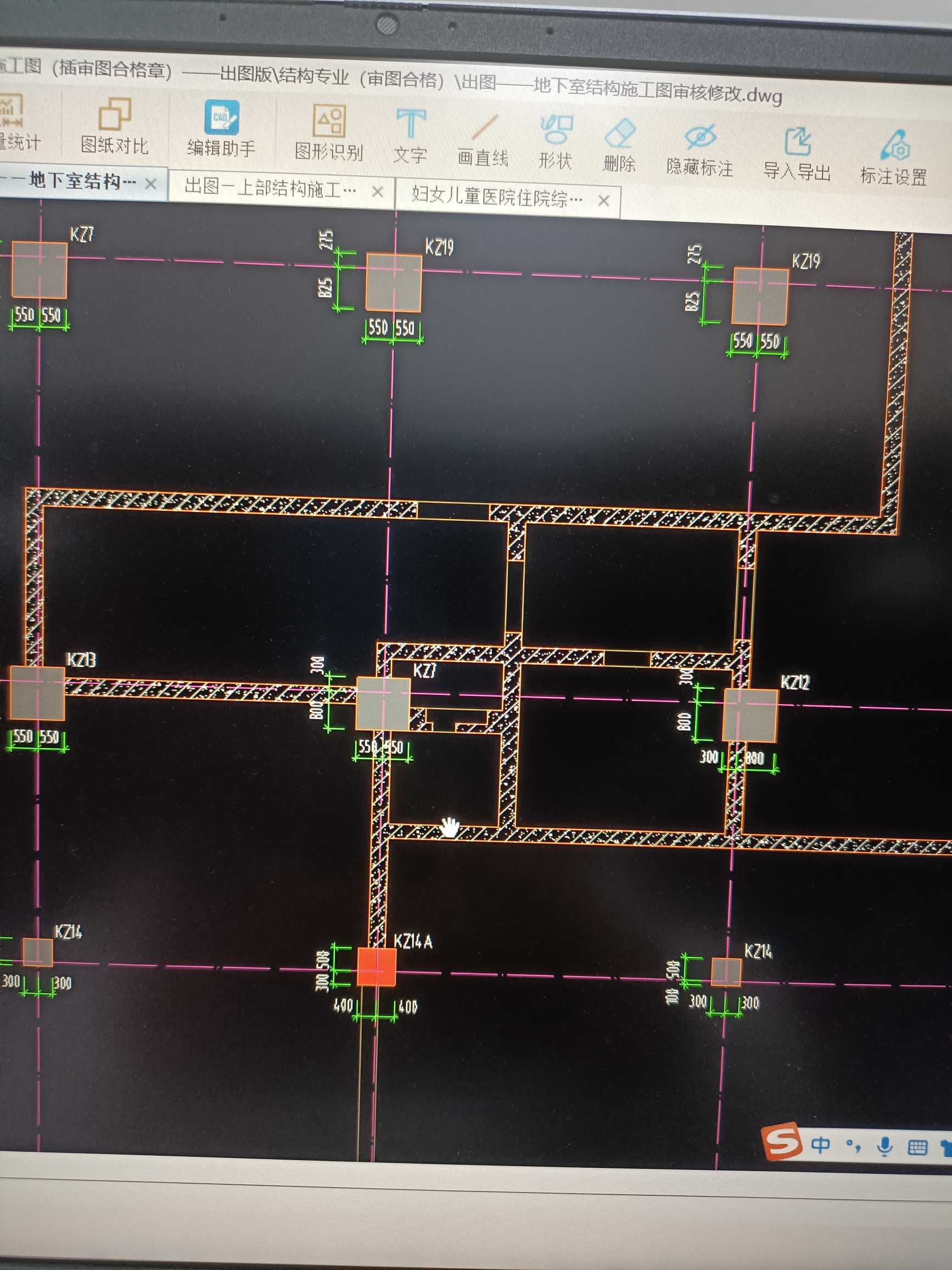This screenshot has width=952, height=1270.
Task: Select the KZ13 column block
Action: click(x=37, y=693)
